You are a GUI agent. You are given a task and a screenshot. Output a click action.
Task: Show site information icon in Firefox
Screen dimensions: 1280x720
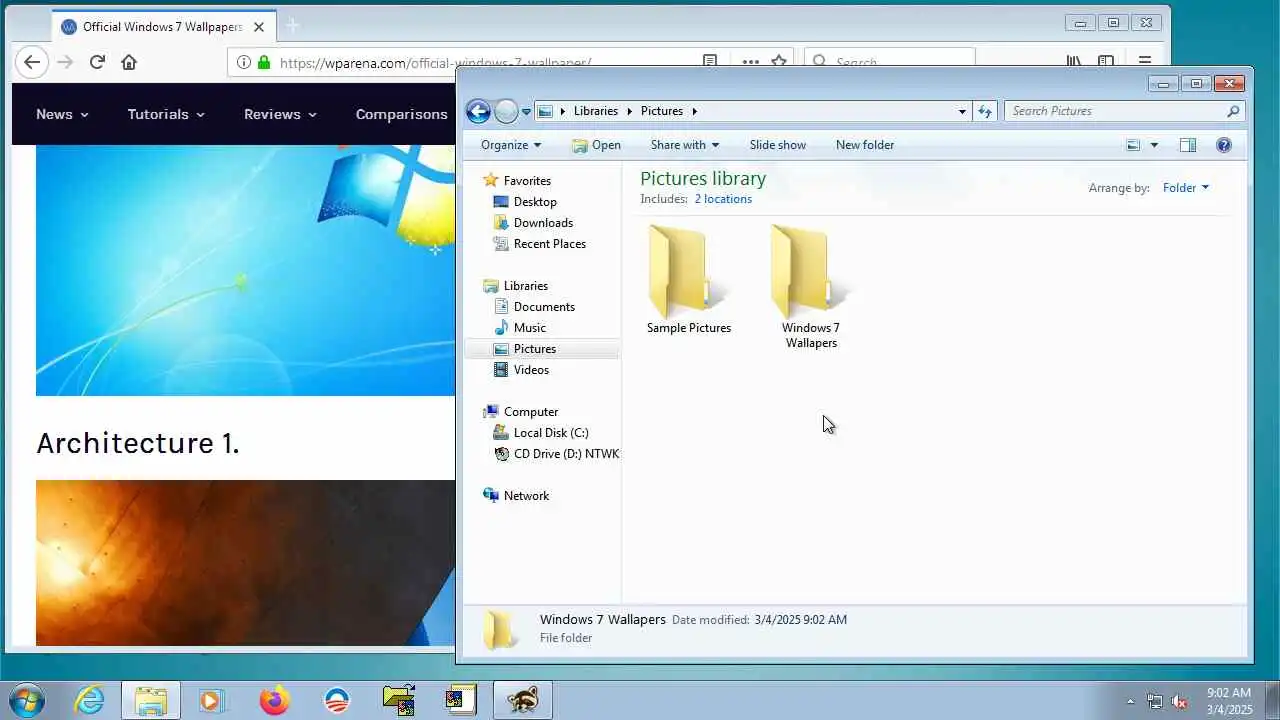244,62
